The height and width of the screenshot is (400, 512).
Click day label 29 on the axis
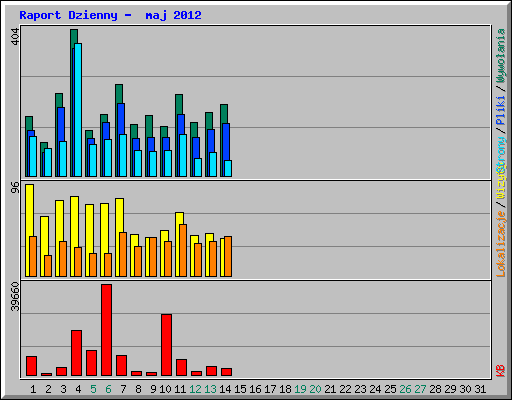(450, 389)
